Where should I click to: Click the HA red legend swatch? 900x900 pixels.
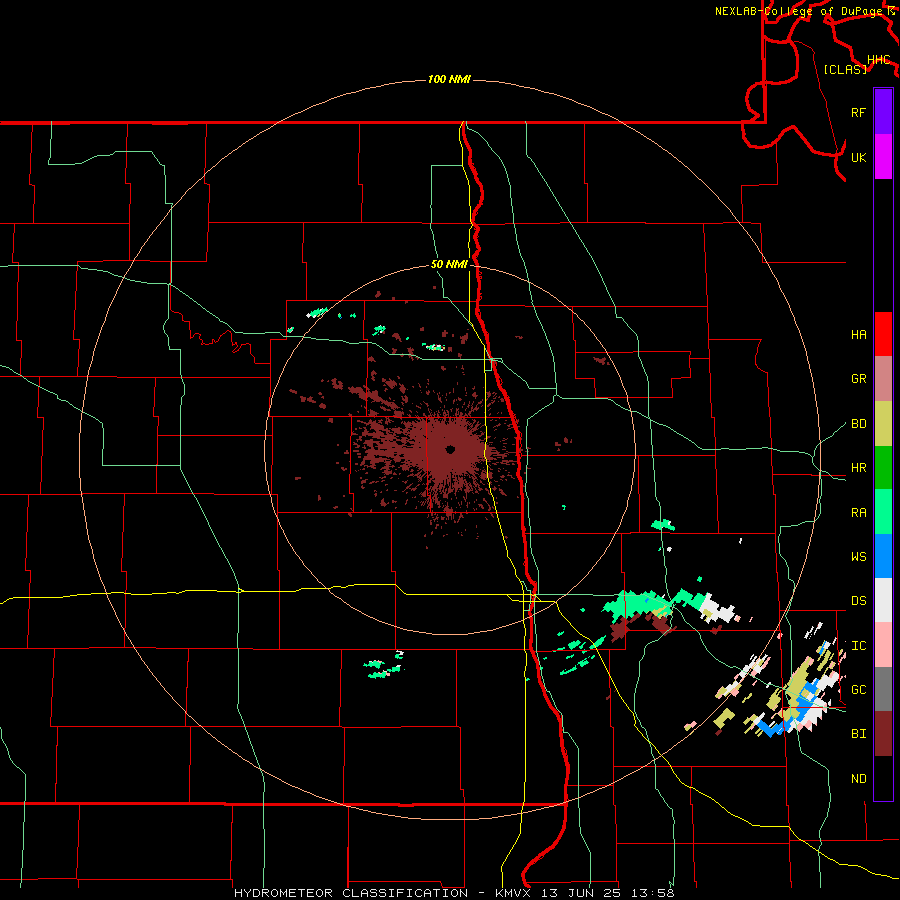(x=883, y=334)
